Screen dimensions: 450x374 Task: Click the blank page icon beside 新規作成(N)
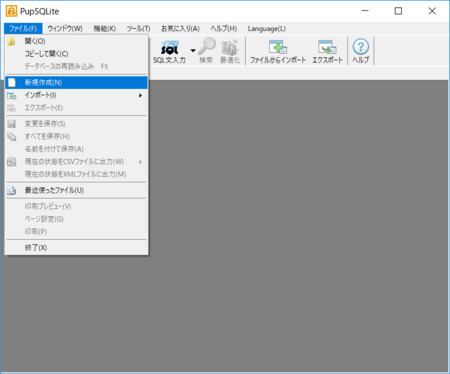click(12, 83)
